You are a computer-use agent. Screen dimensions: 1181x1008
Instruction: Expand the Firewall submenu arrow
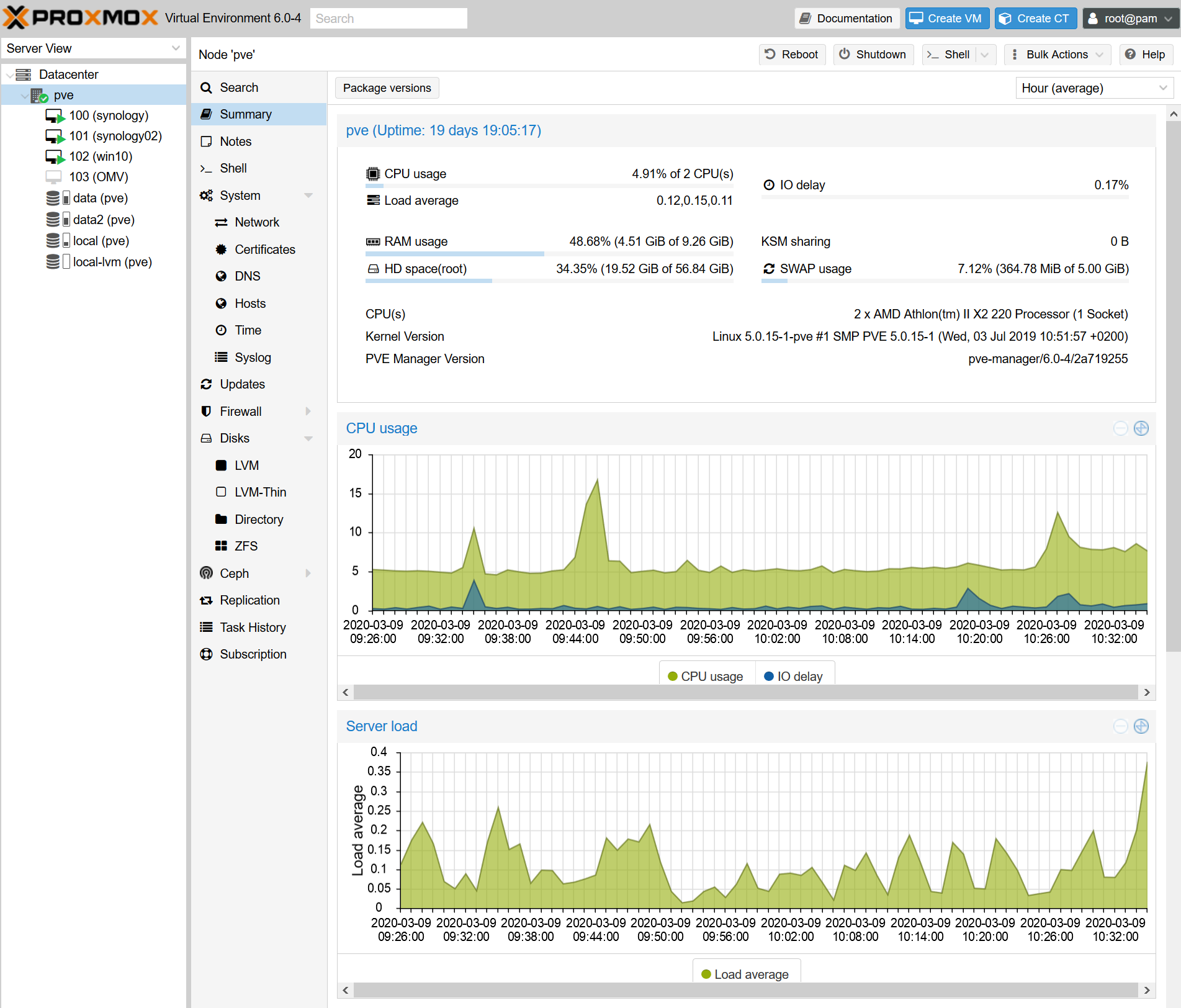308,412
